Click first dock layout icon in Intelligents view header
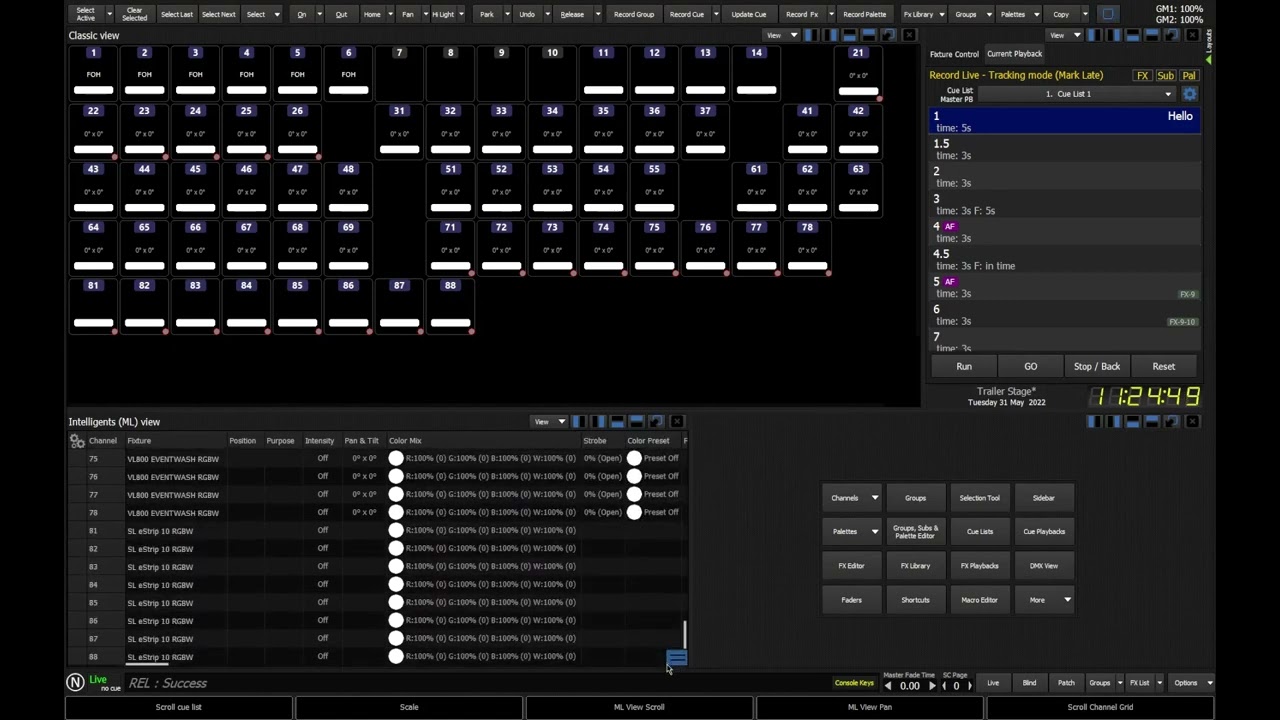The width and height of the screenshot is (1280, 720). [579, 422]
